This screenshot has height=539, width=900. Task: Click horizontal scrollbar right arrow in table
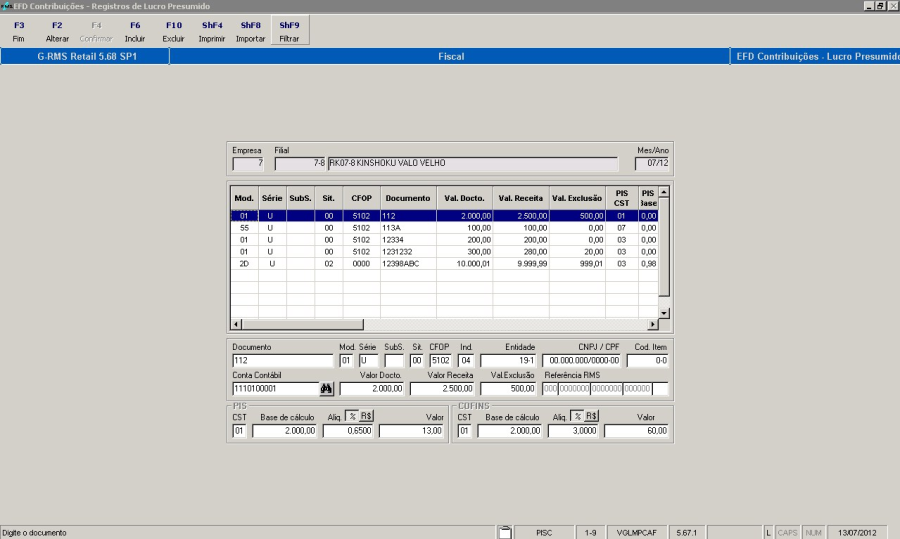[652, 325]
